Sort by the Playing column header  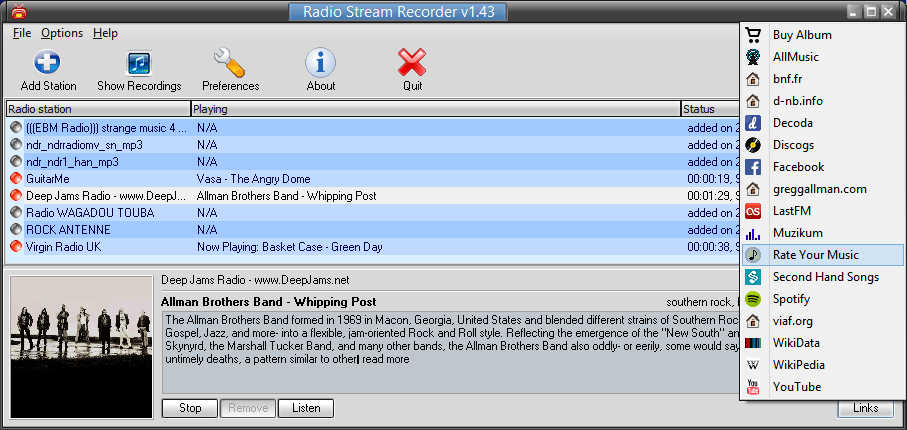(434, 108)
